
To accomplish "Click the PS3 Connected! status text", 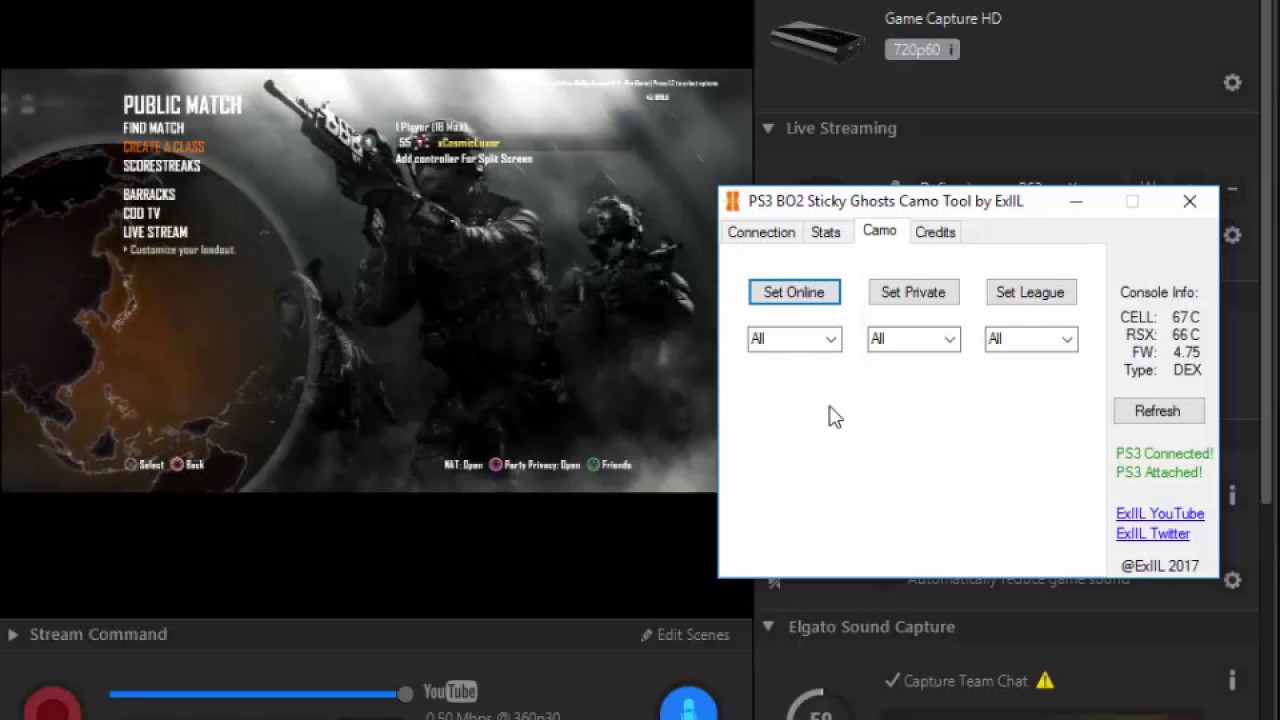I will (x=1164, y=454).
